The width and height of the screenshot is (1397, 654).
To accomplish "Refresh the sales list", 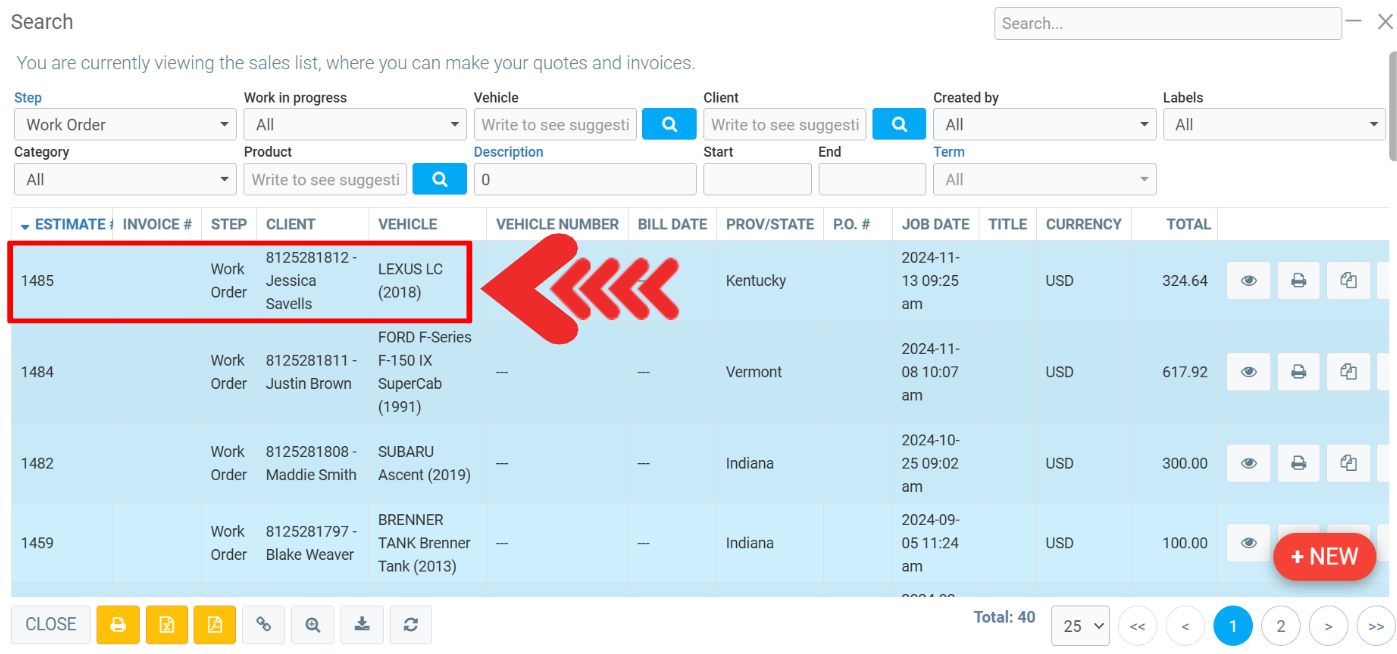I will (411, 625).
